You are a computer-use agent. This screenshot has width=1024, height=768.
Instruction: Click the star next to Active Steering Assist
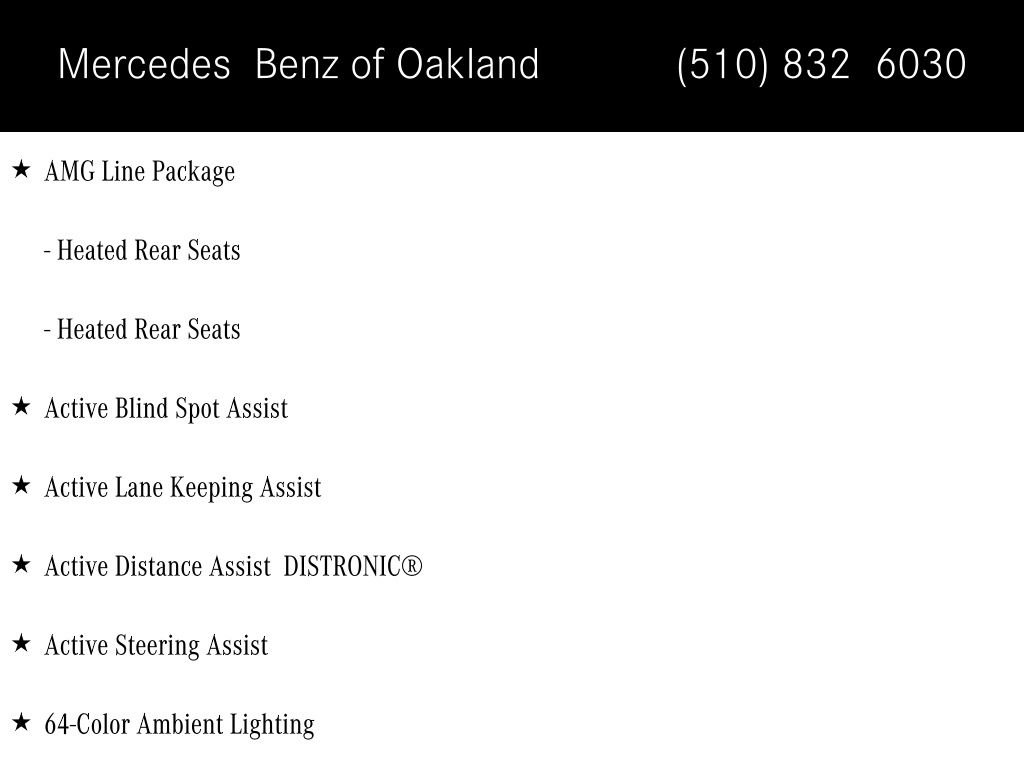click(x=21, y=643)
